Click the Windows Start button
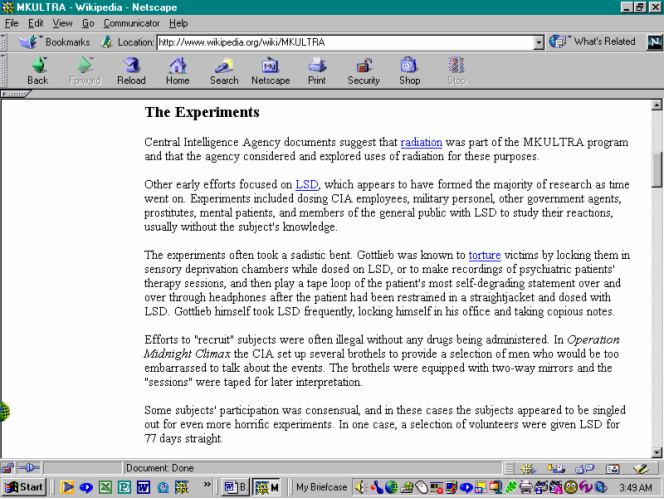 coord(25,487)
